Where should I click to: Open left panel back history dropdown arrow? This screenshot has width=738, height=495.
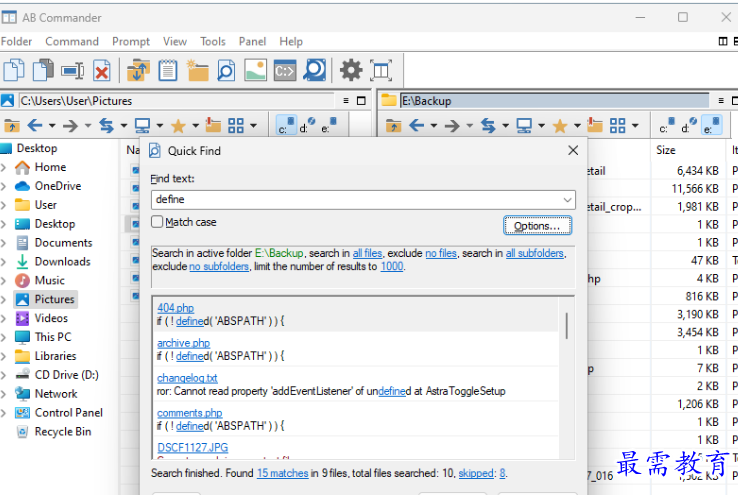tap(52, 126)
